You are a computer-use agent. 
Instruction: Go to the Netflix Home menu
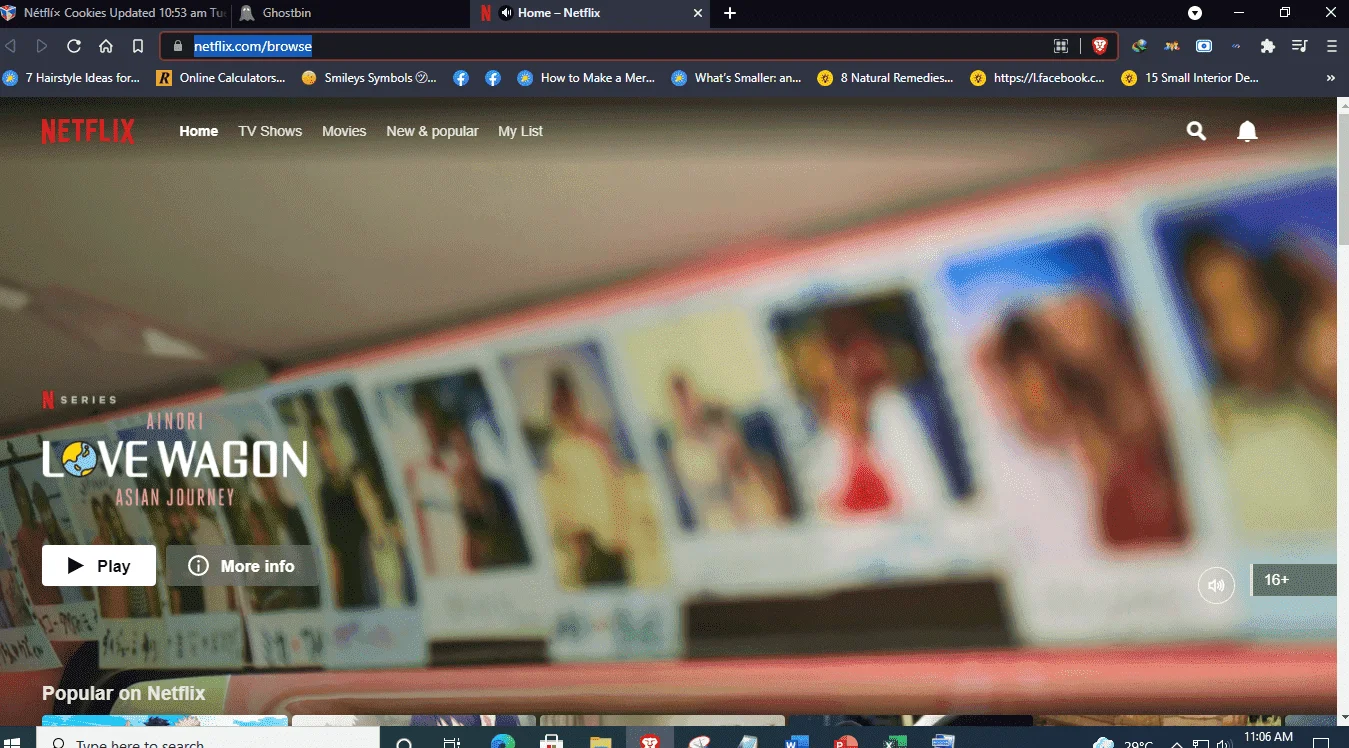click(199, 131)
